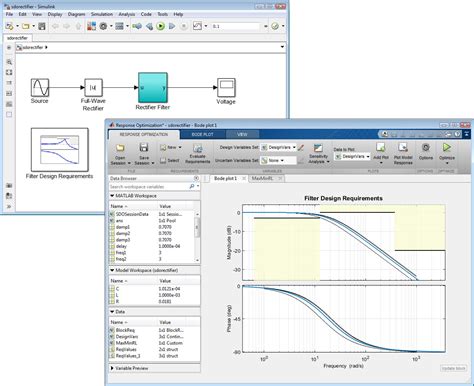Click the Select requirements button

pos(170,160)
